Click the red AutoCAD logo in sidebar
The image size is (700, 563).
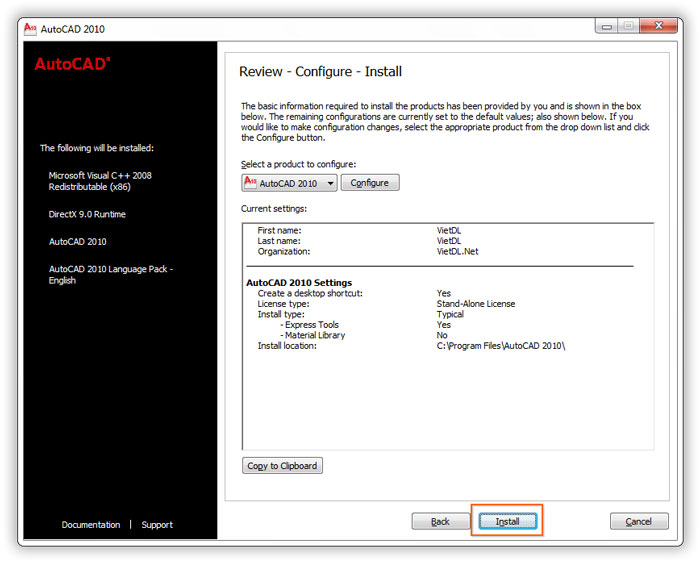click(72, 64)
